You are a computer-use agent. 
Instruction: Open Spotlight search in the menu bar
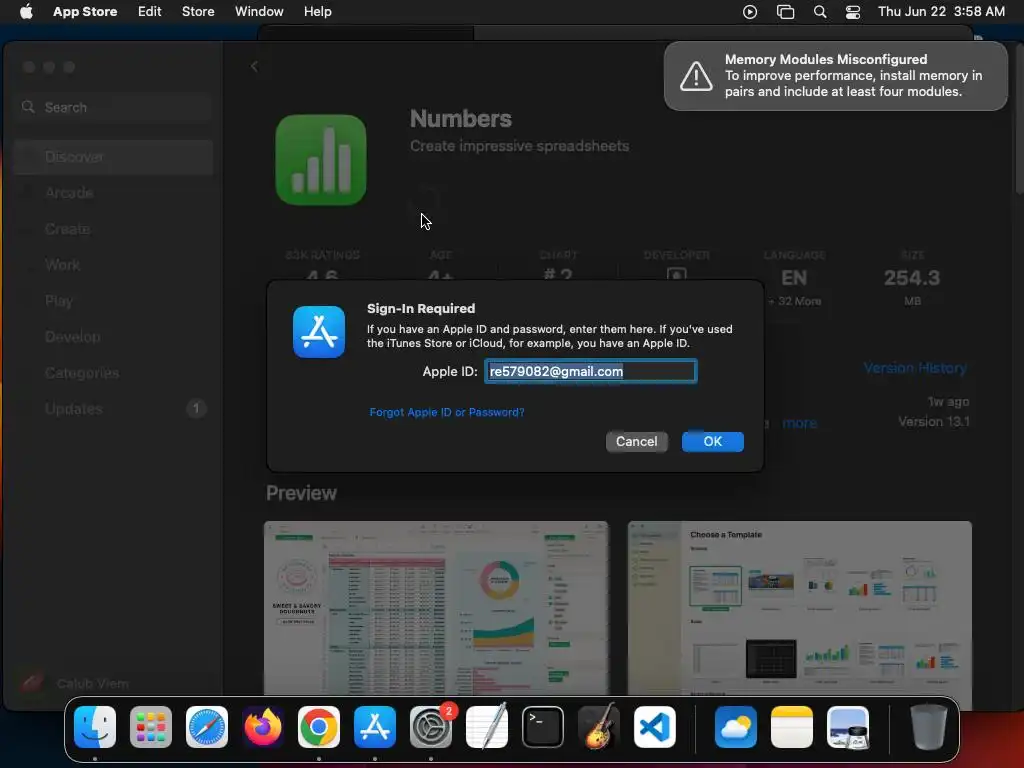tap(820, 12)
